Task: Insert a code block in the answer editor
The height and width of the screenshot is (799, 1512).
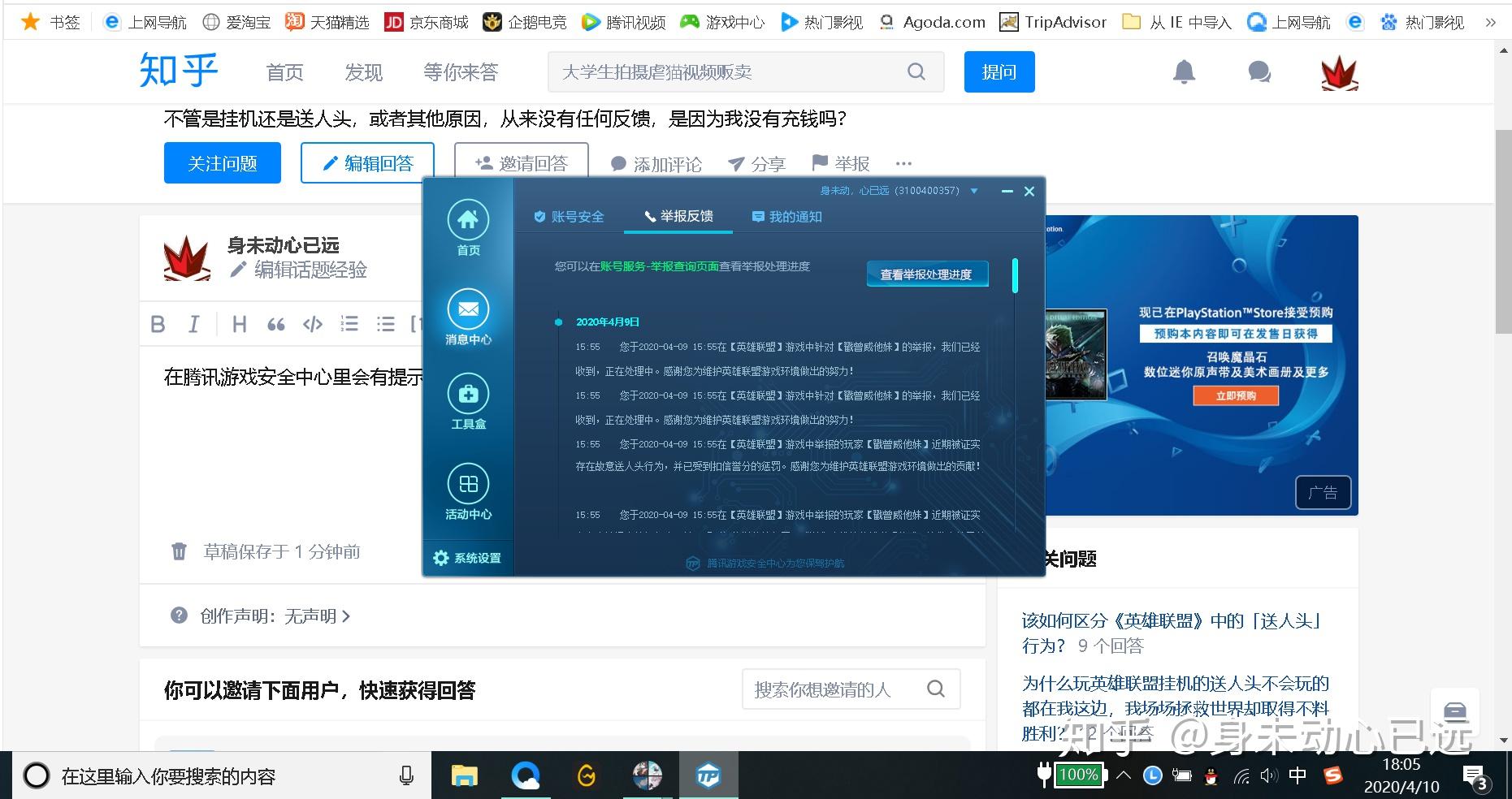Action: (313, 324)
